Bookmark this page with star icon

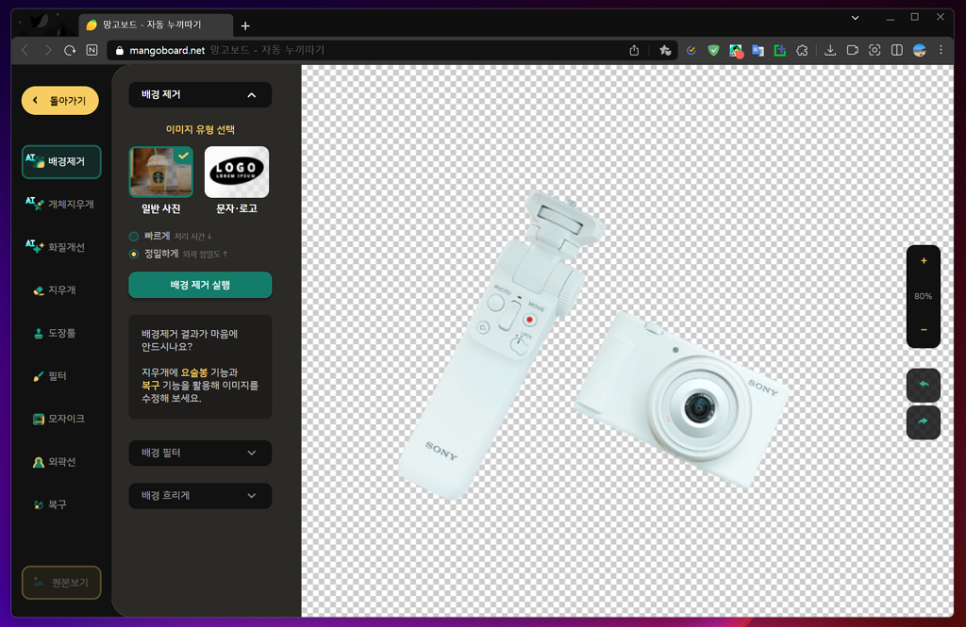click(665, 51)
